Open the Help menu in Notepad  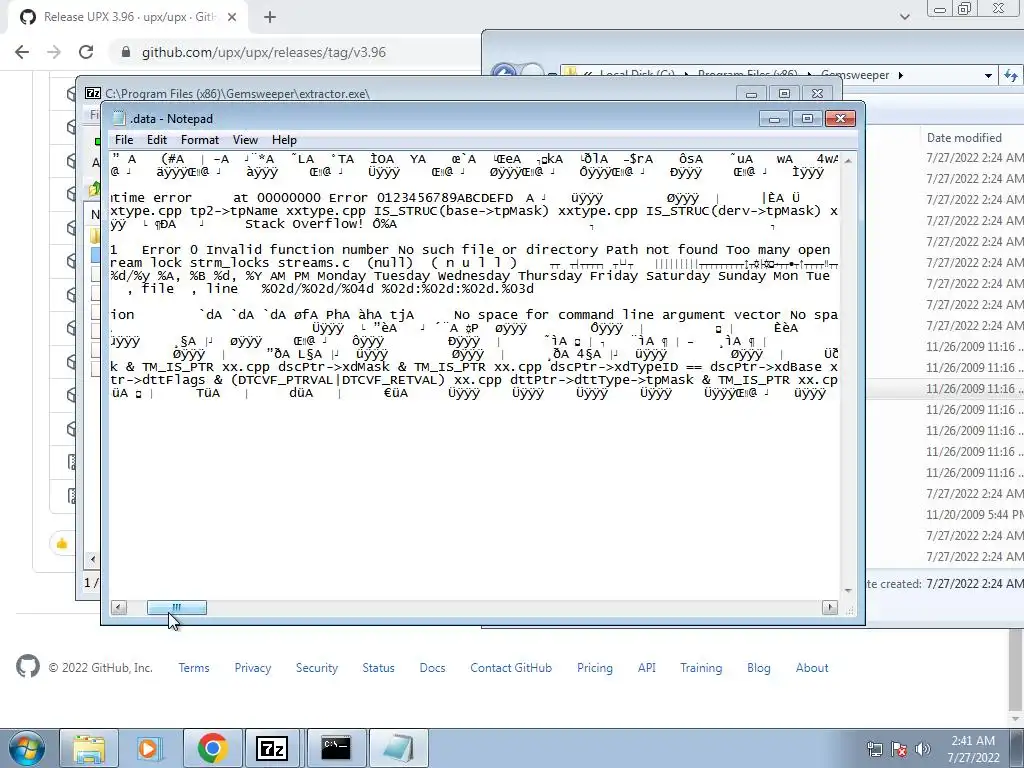coord(284,140)
